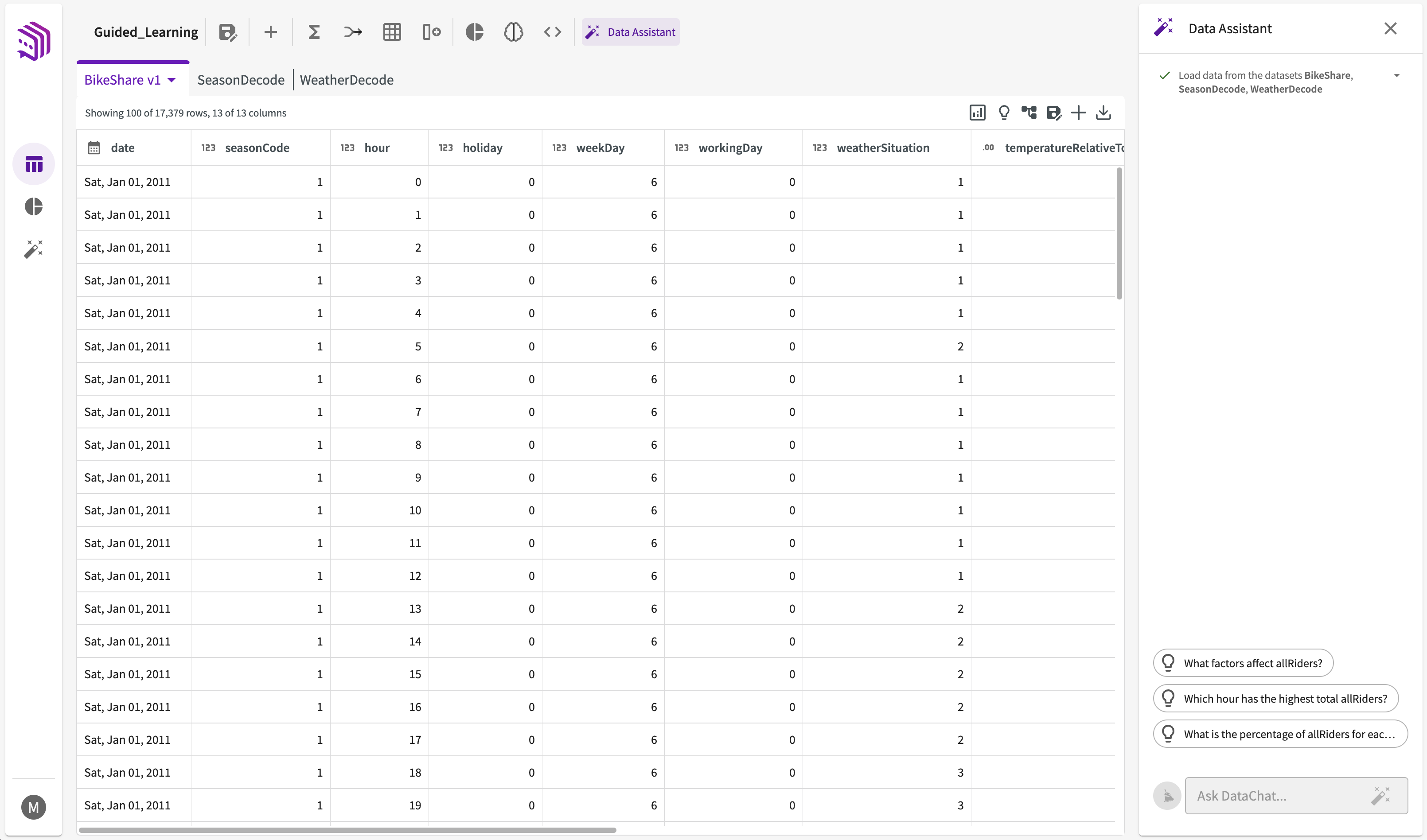
Task: Click the user avatar M
Action: [x=34, y=807]
